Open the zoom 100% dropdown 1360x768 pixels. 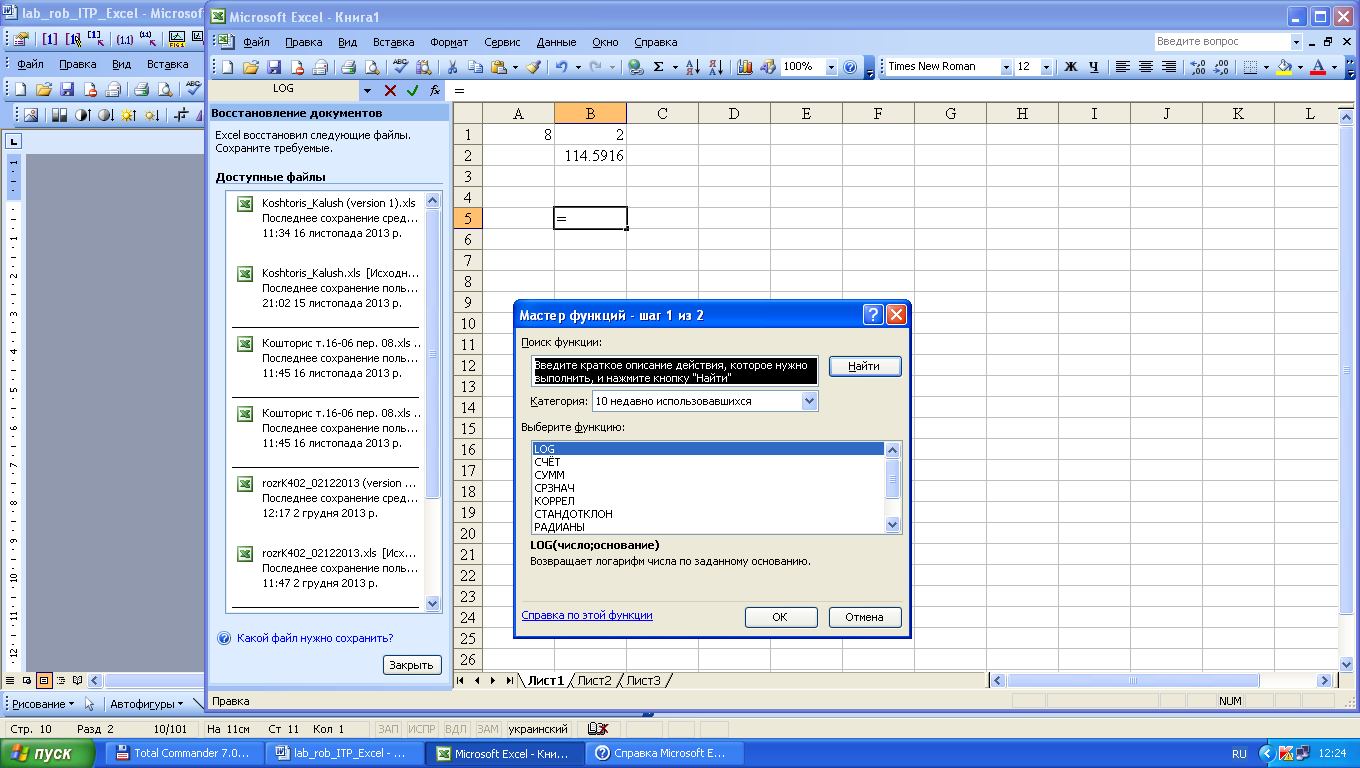pos(830,67)
